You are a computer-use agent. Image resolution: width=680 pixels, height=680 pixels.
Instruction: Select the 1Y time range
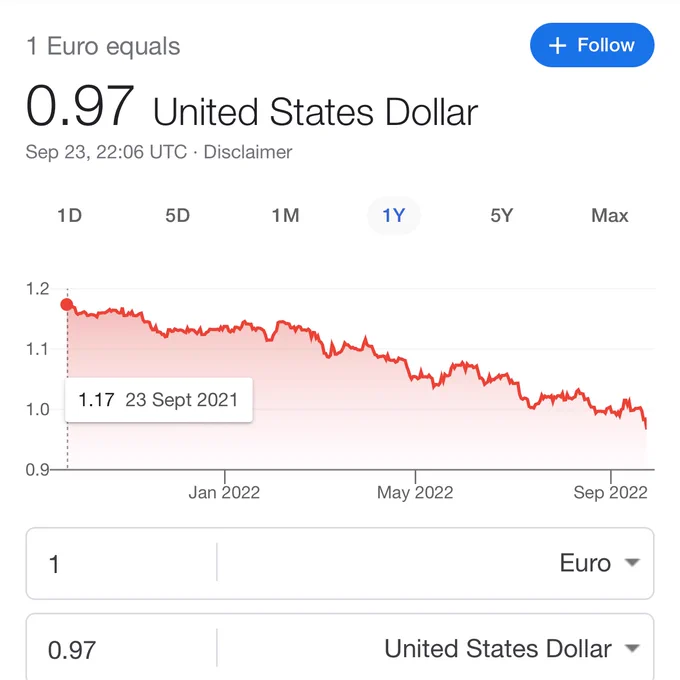pyautogui.click(x=394, y=216)
